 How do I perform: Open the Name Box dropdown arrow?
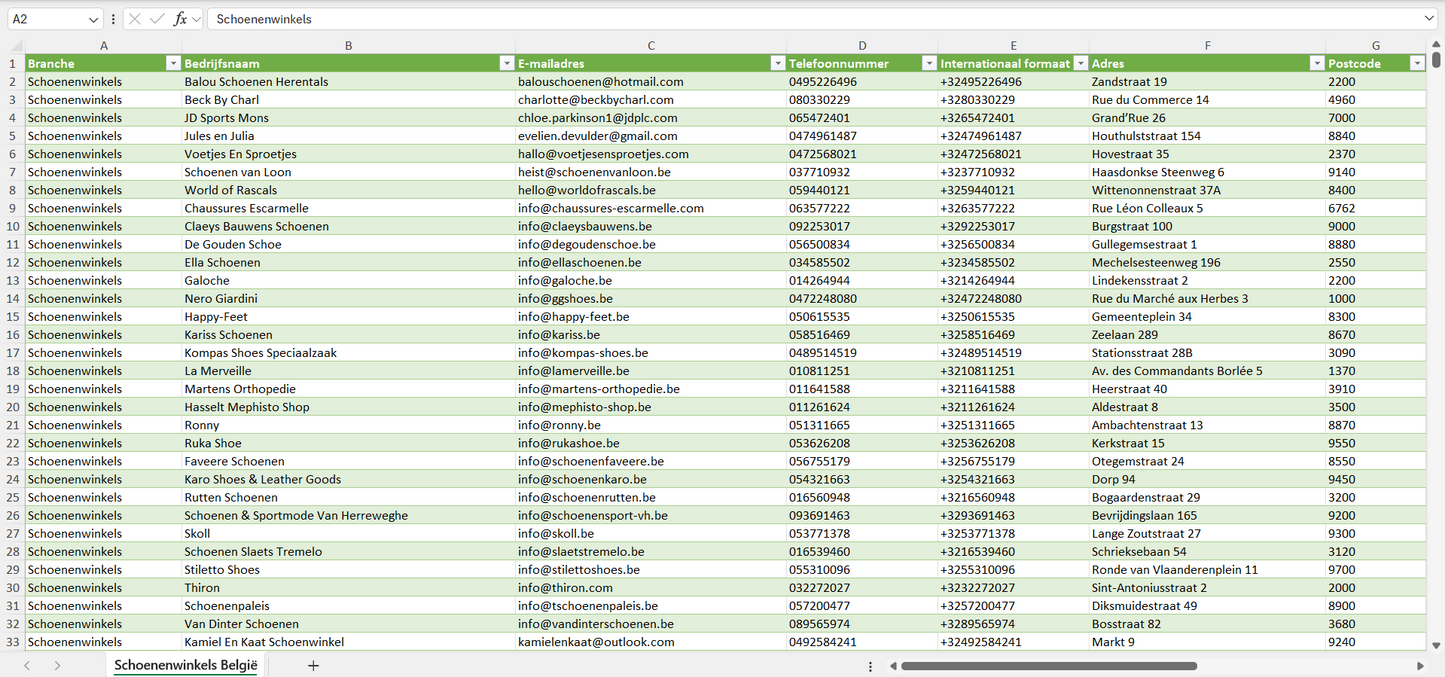tap(94, 19)
